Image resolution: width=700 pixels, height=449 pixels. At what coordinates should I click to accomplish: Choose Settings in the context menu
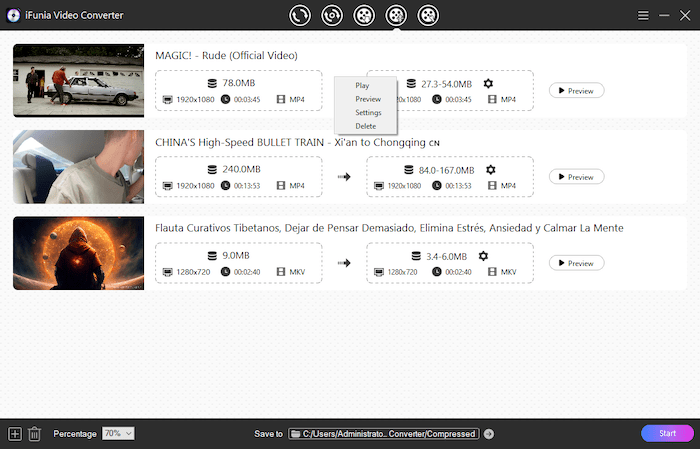[x=368, y=113]
